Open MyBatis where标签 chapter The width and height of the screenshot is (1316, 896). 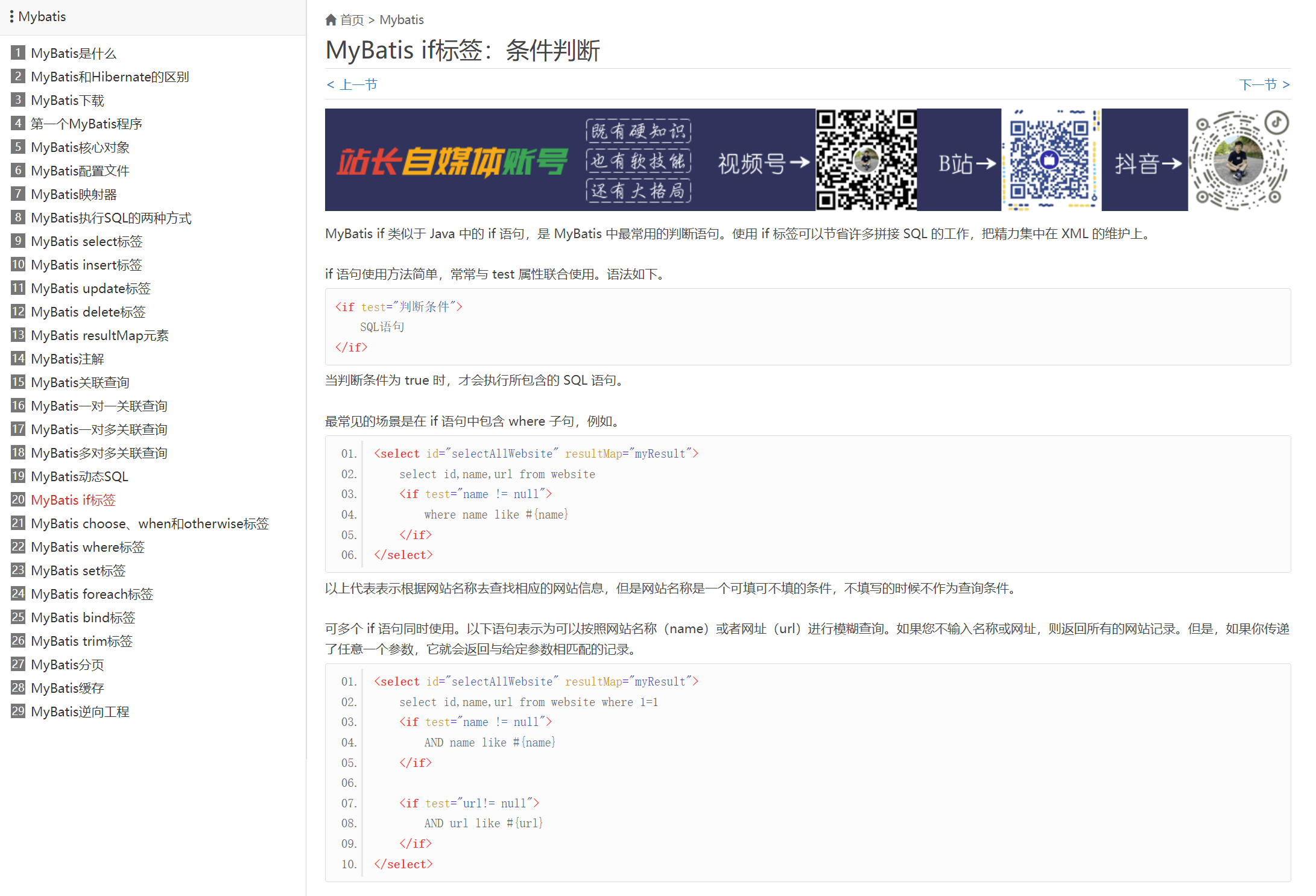point(87,547)
